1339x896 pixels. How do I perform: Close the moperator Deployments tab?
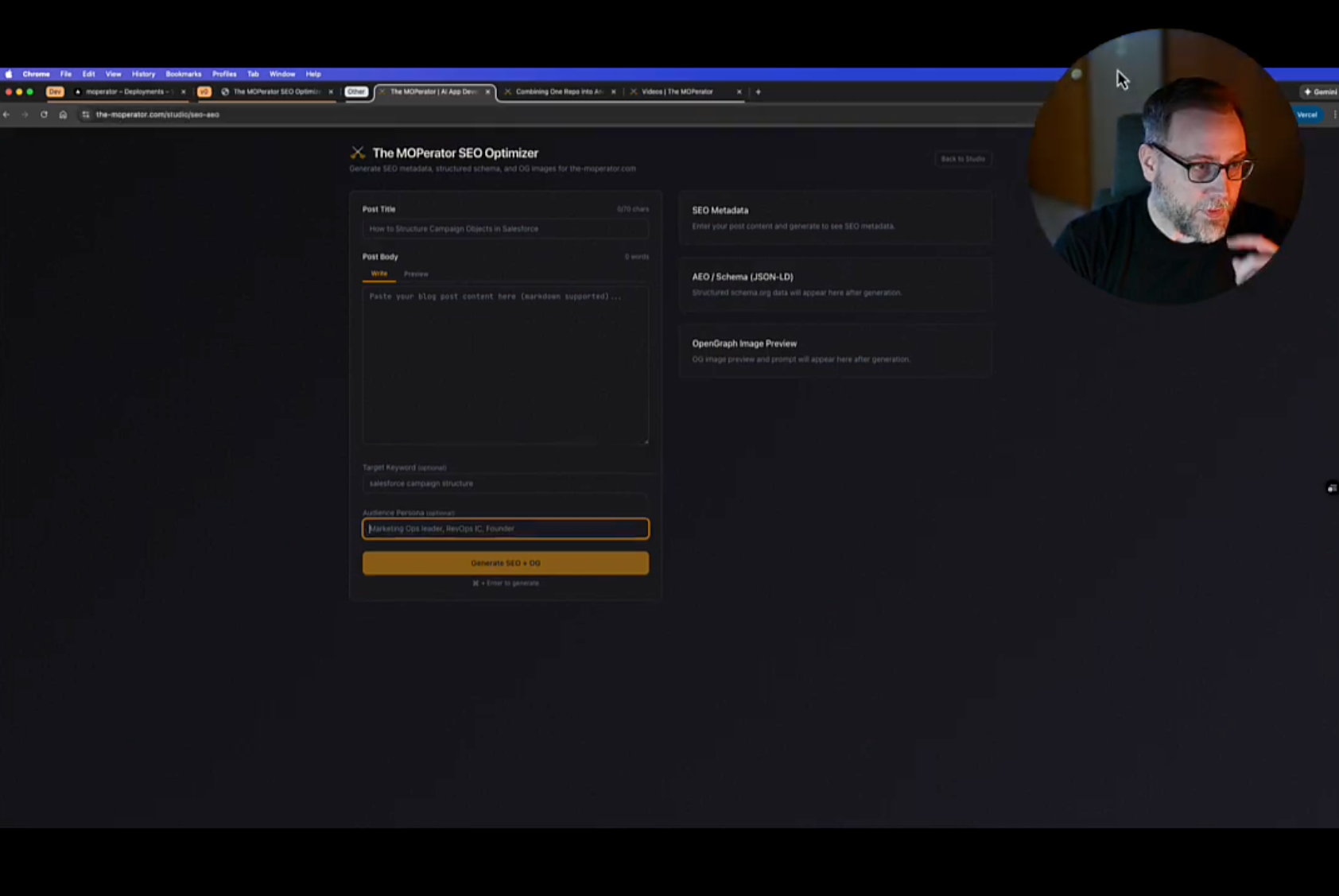(184, 91)
